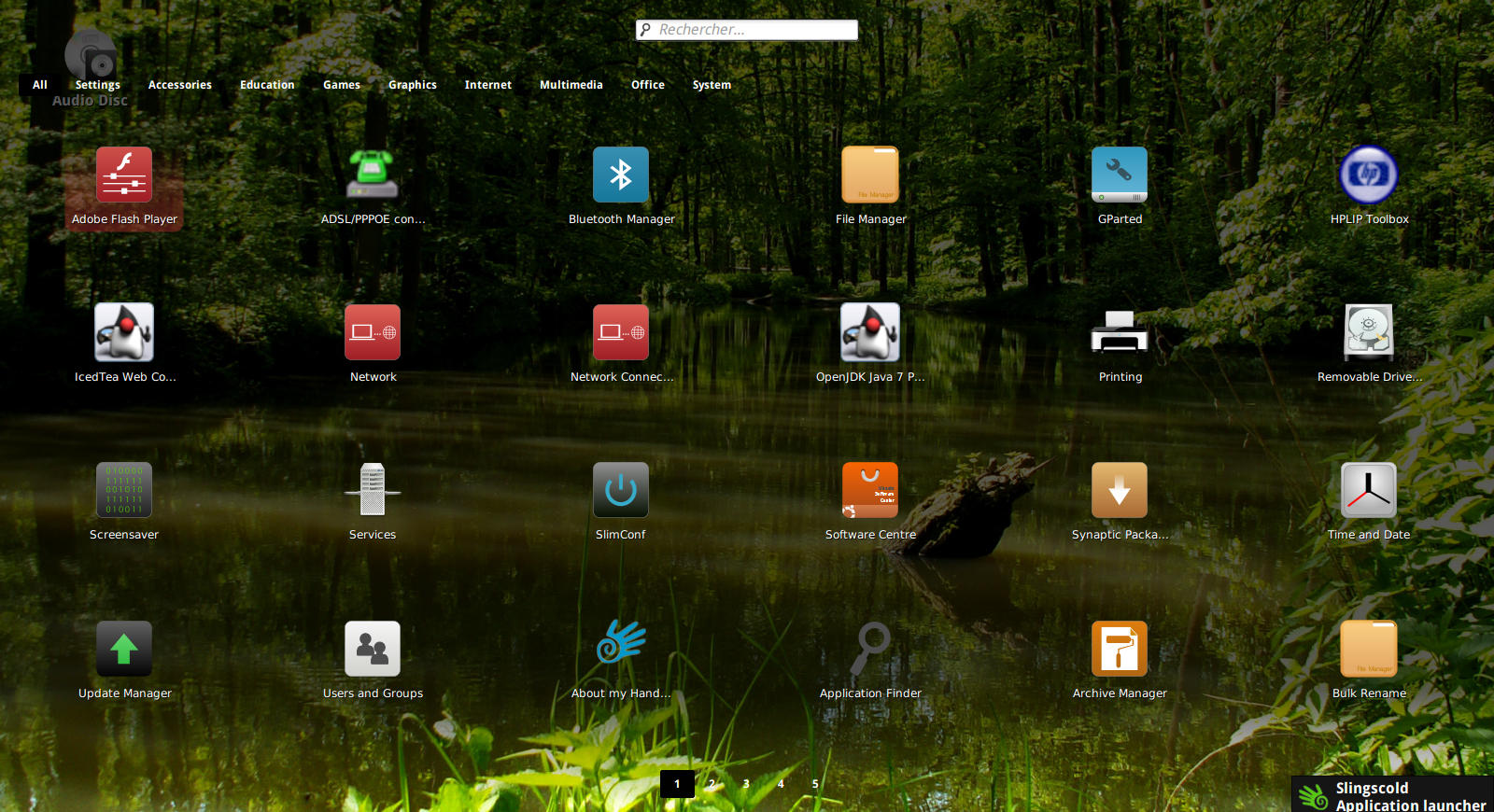Open the Network settings icon

point(373,344)
